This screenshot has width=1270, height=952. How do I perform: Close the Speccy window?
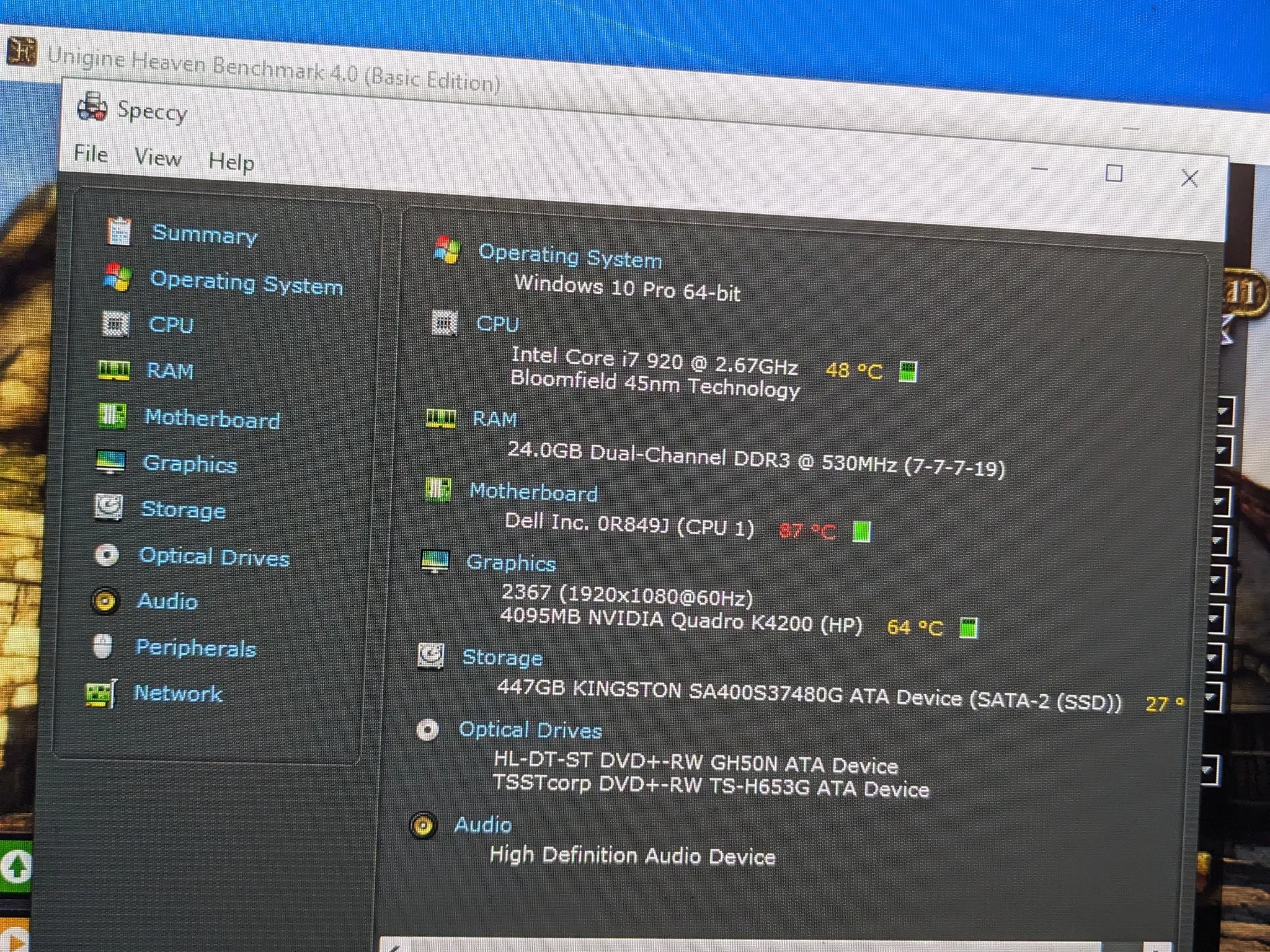coord(1189,178)
